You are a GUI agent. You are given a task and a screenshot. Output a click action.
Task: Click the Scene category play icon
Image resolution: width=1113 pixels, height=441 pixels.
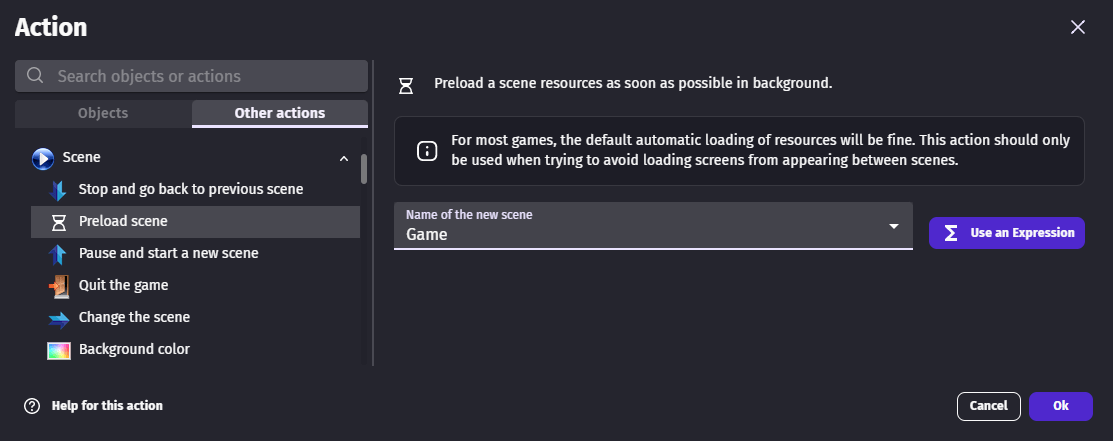click(x=43, y=158)
